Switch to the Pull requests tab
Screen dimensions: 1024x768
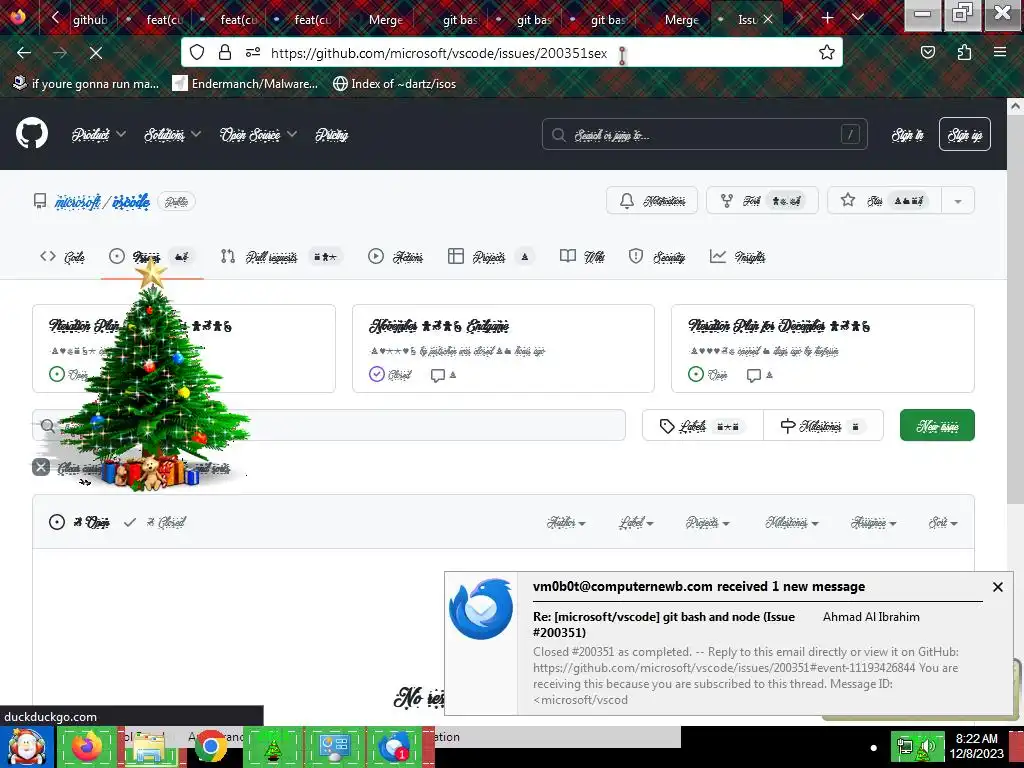[x=281, y=257]
